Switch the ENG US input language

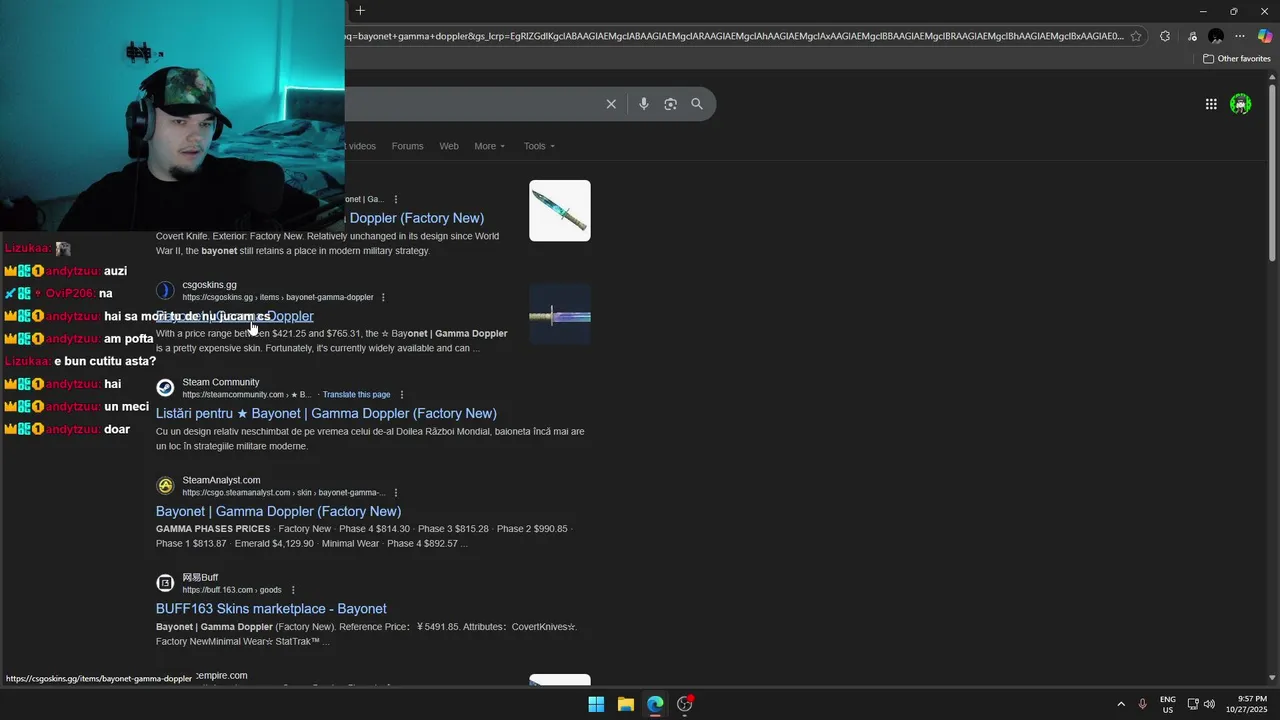(1168, 704)
